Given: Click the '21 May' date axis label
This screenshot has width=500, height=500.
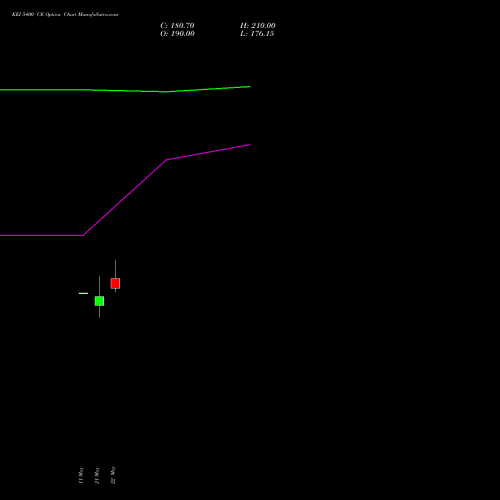Looking at the screenshot, I should pyautogui.click(x=97, y=475).
